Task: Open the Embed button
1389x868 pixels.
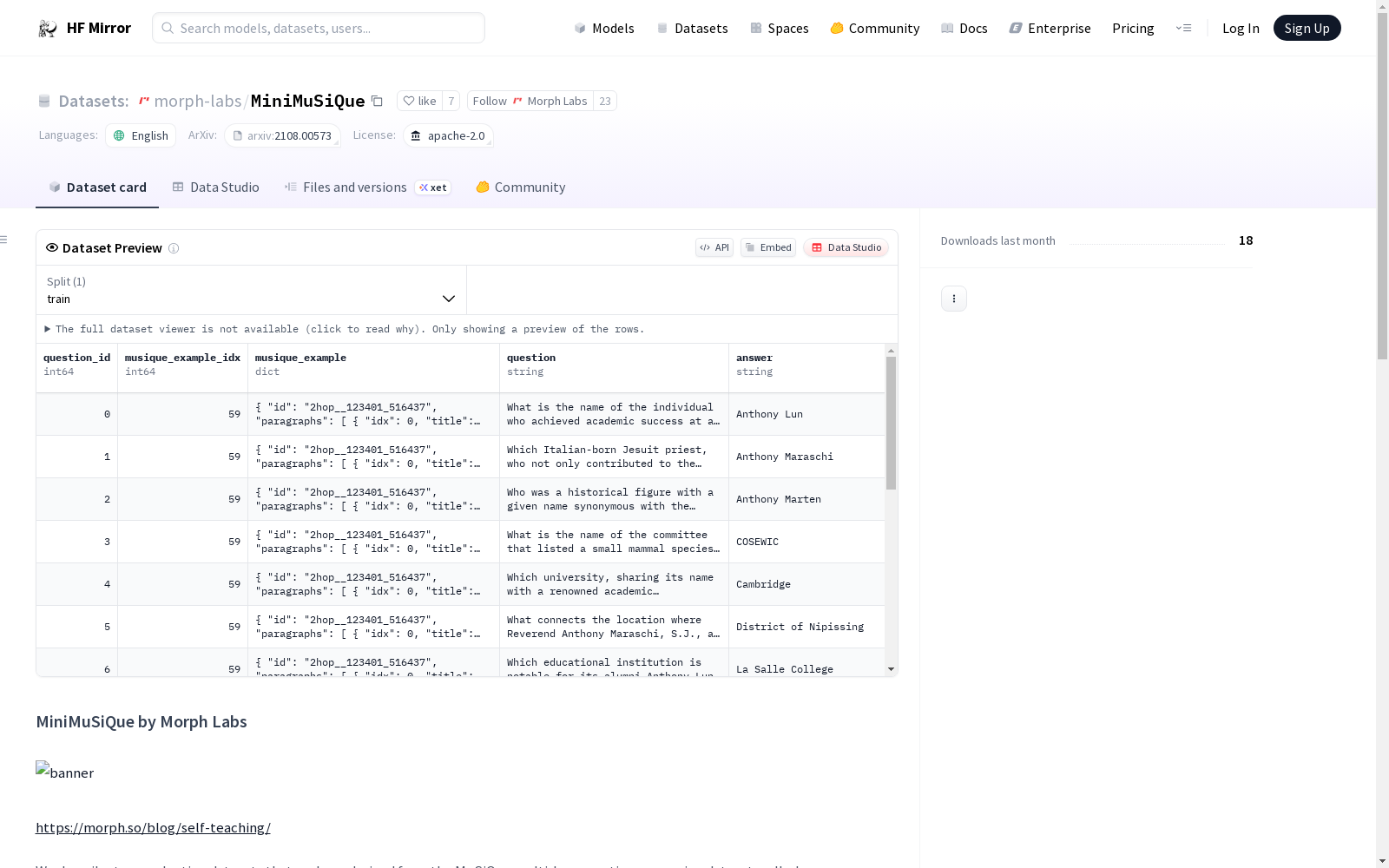Action: click(x=768, y=247)
